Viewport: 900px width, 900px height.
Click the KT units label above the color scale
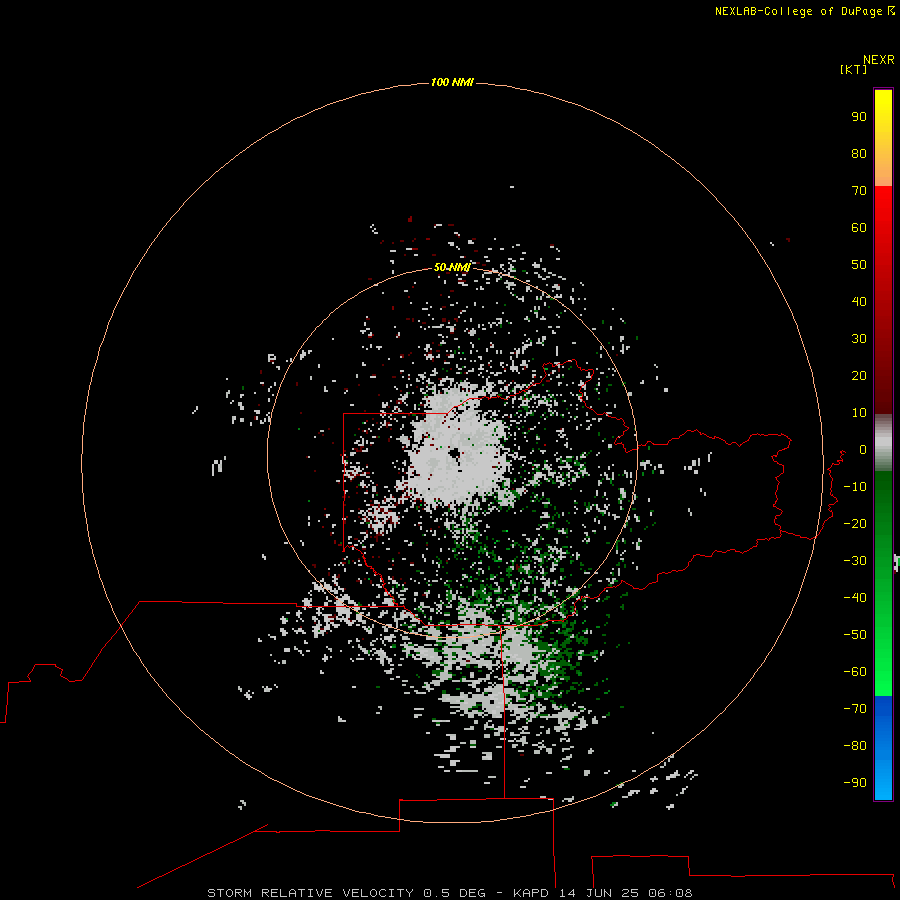(853, 69)
